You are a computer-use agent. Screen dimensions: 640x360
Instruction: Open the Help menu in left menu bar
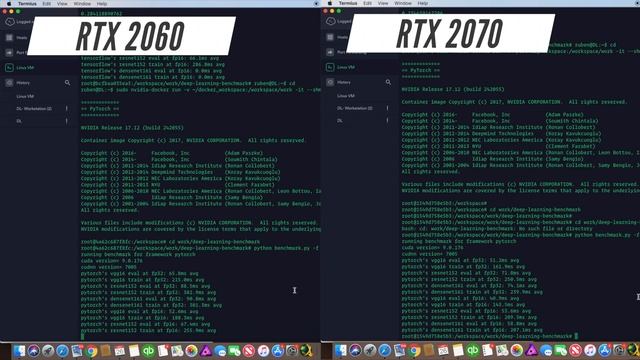(x=102, y=4)
